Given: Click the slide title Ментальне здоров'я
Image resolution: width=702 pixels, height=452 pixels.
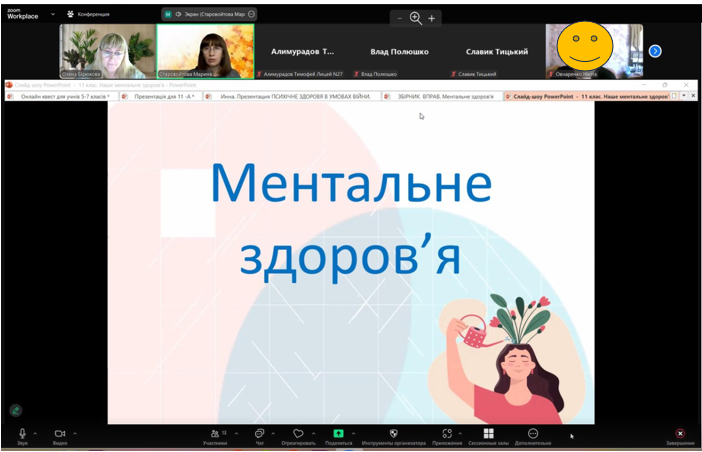Looking at the screenshot, I should (351, 221).
